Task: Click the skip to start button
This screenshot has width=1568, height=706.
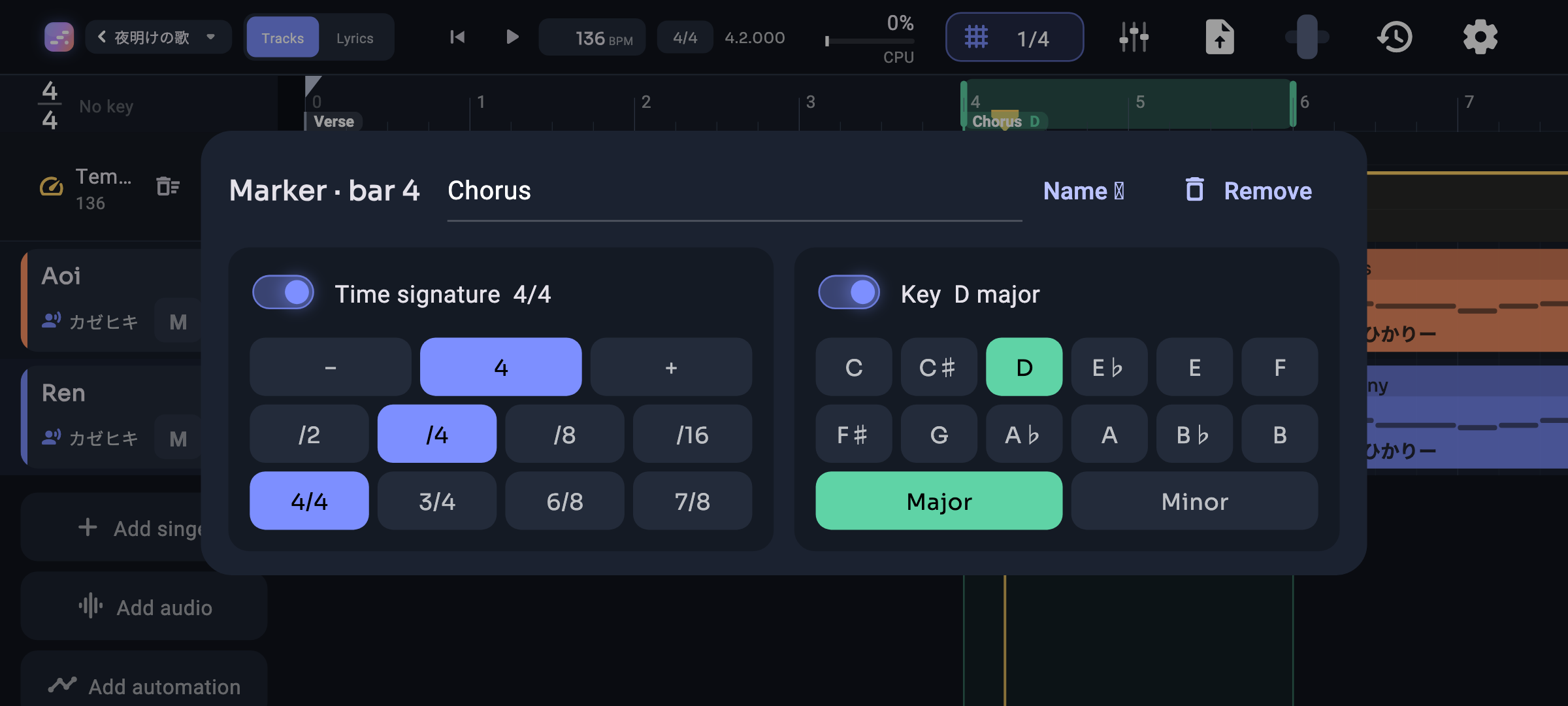Action: (x=457, y=37)
